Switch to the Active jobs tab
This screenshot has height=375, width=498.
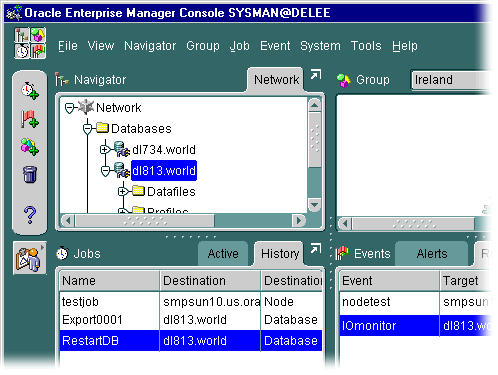coord(223,254)
